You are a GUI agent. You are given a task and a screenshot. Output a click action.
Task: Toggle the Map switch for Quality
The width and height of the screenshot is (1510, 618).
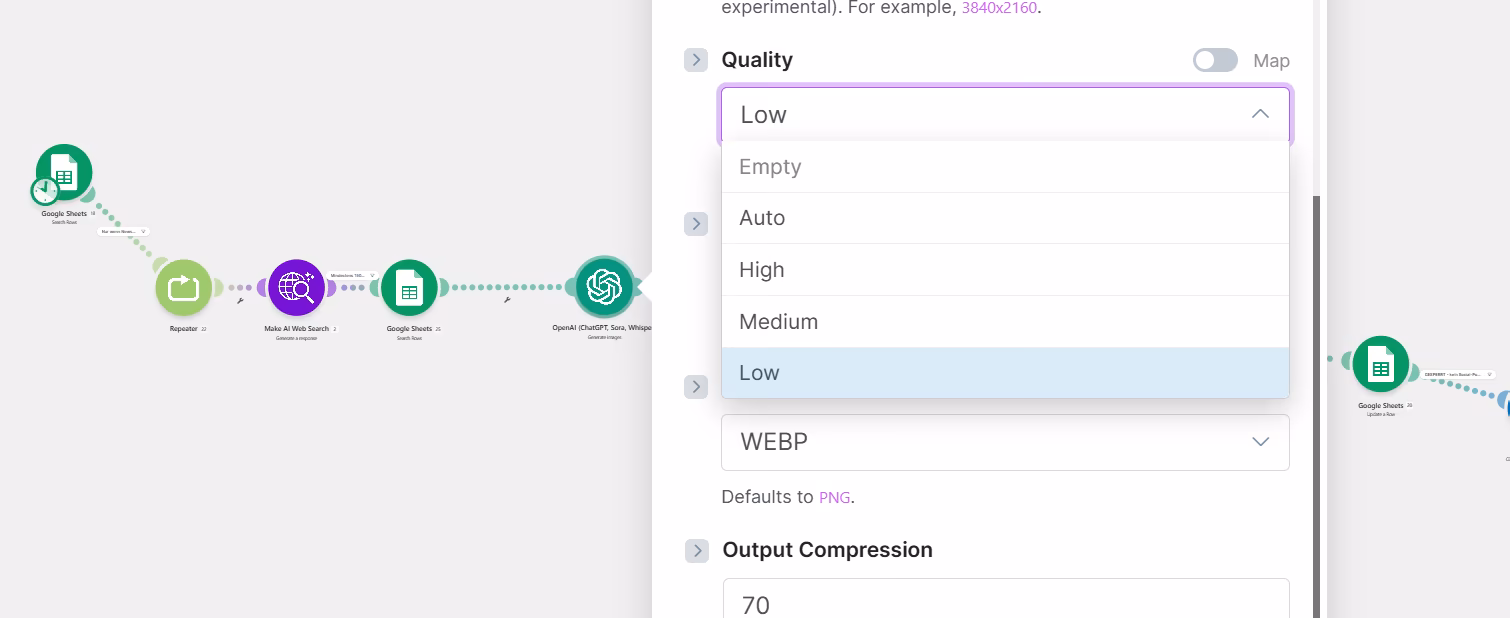coord(1215,60)
